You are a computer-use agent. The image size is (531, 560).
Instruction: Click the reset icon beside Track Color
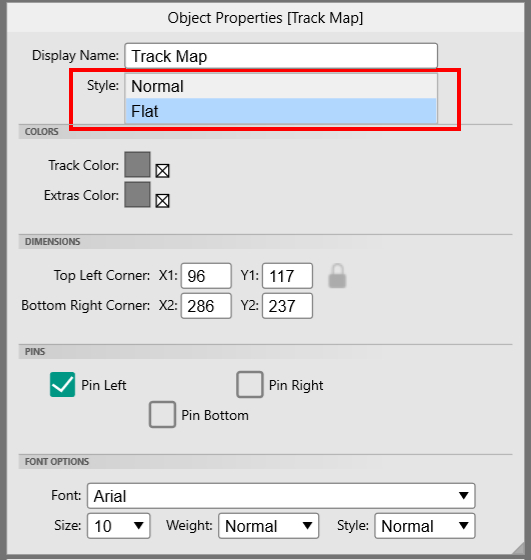point(162,171)
